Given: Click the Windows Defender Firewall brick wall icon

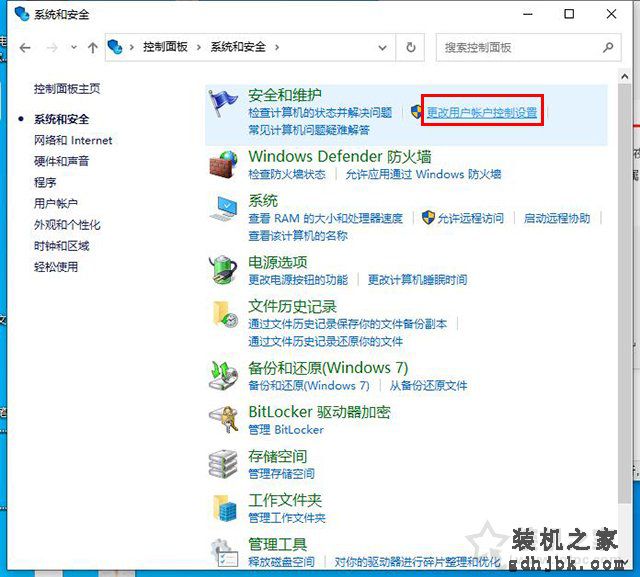Looking at the screenshot, I should coord(223,164).
